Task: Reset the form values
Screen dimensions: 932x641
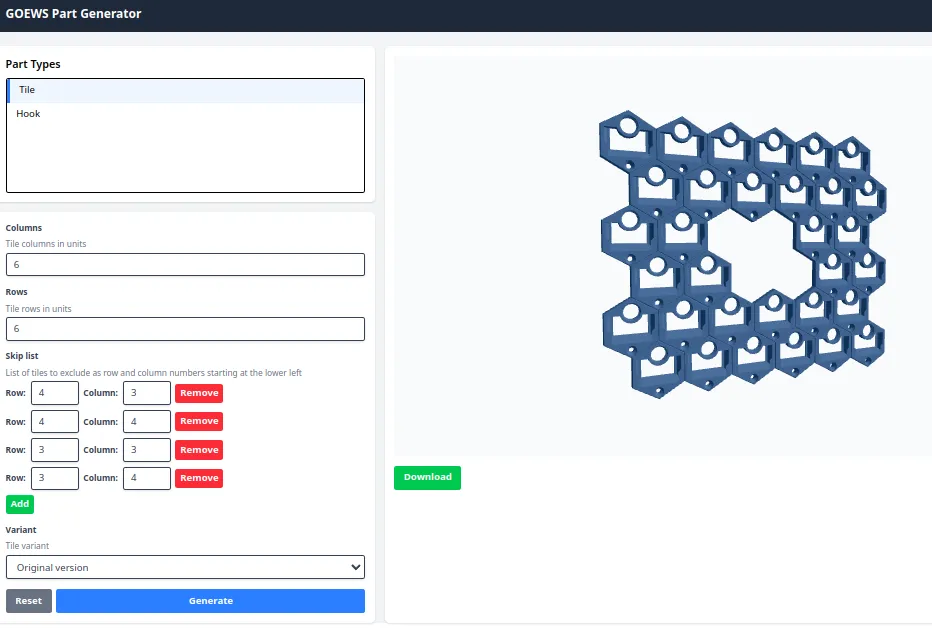Action: 29,601
